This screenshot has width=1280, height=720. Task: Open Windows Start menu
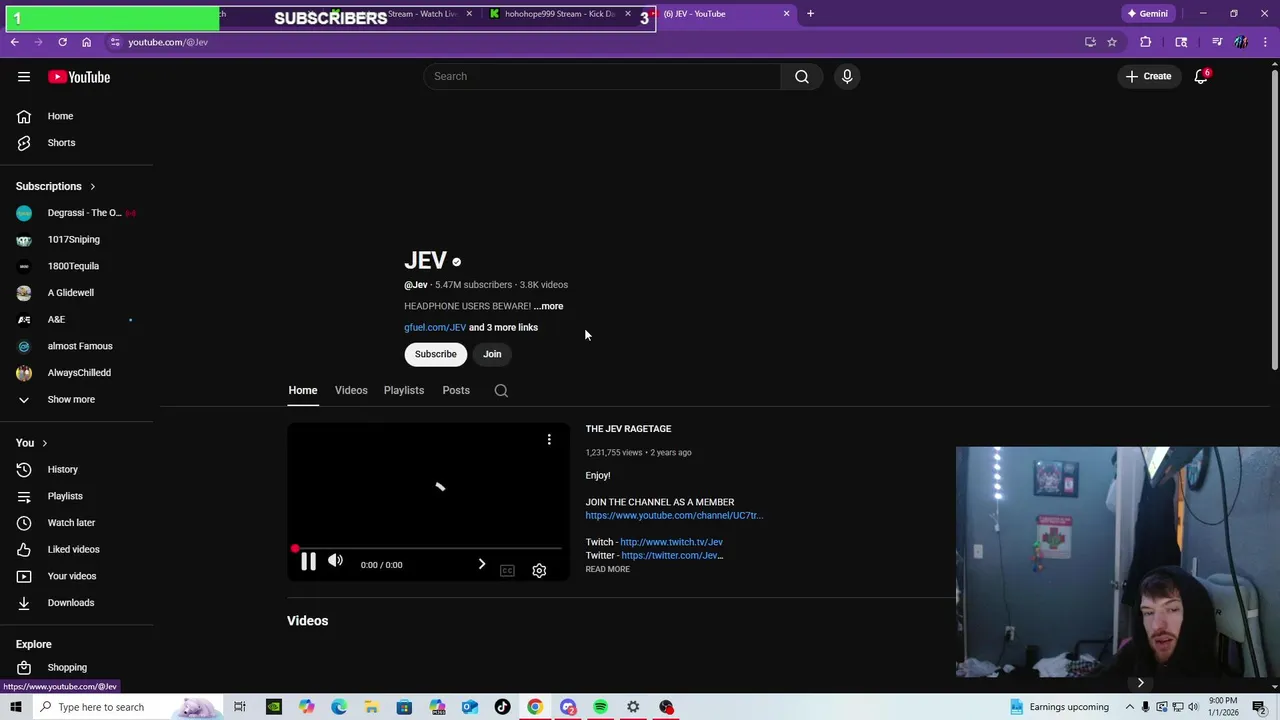pyautogui.click(x=15, y=707)
